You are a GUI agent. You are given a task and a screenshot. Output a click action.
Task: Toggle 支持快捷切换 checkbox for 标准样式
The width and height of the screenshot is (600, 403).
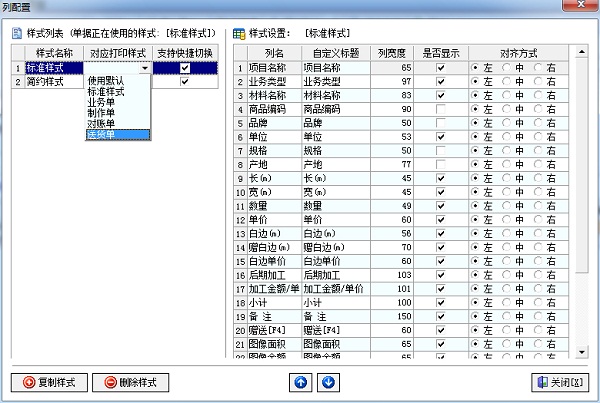coord(184,68)
